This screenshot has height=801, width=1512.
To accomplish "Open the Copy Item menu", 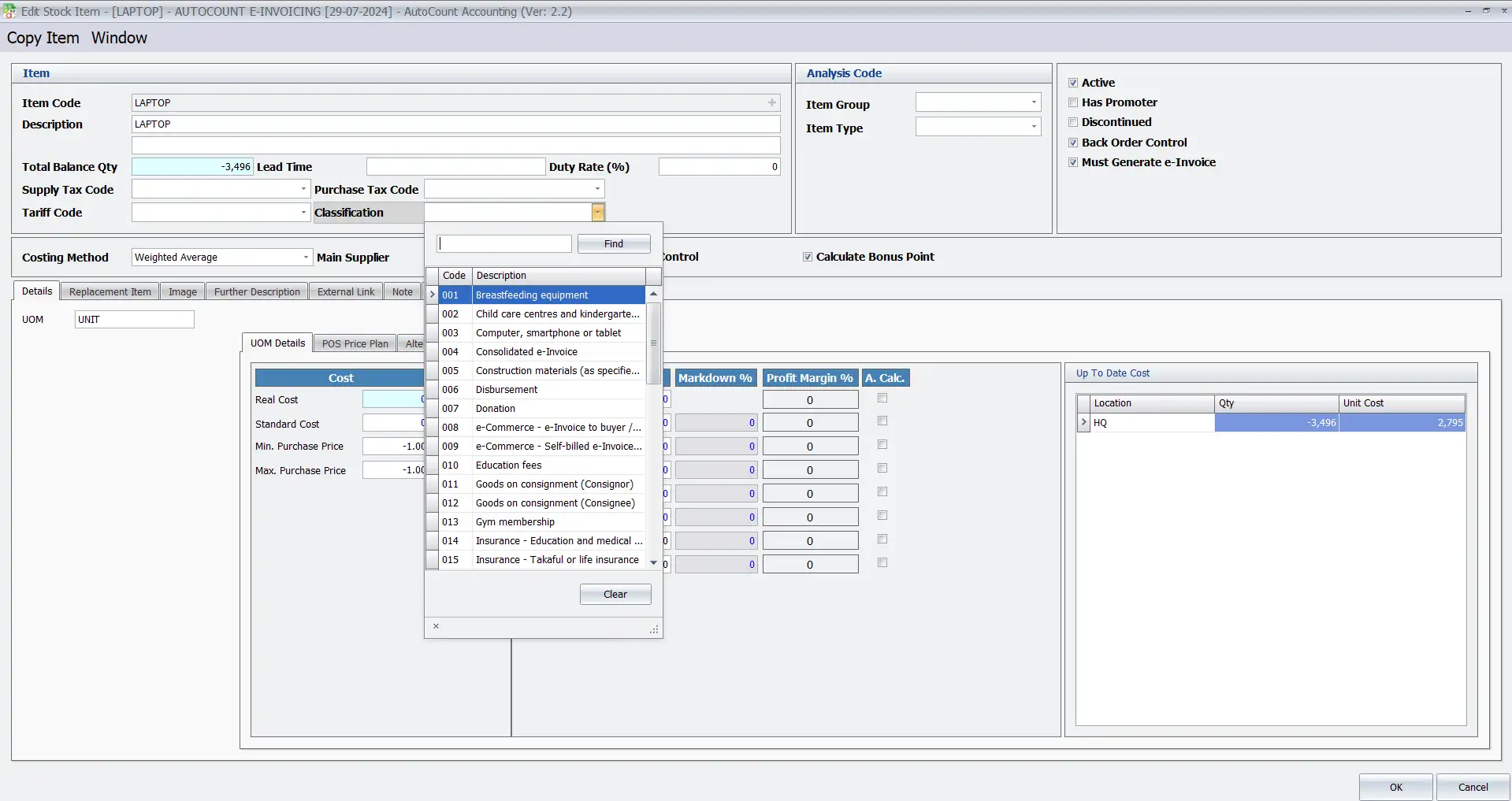I will pos(43,38).
